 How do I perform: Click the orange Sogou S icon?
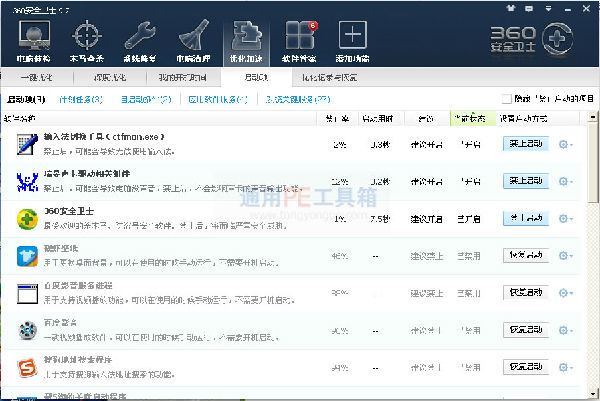click(x=27, y=367)
